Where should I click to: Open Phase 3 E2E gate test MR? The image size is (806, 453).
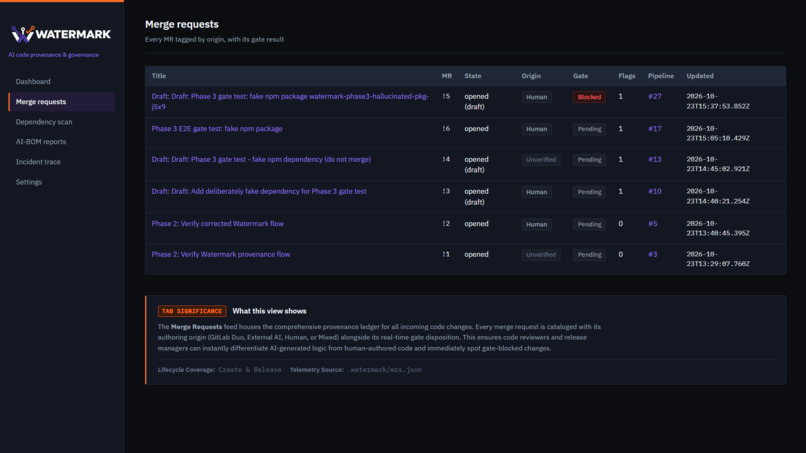click(217, 129)
